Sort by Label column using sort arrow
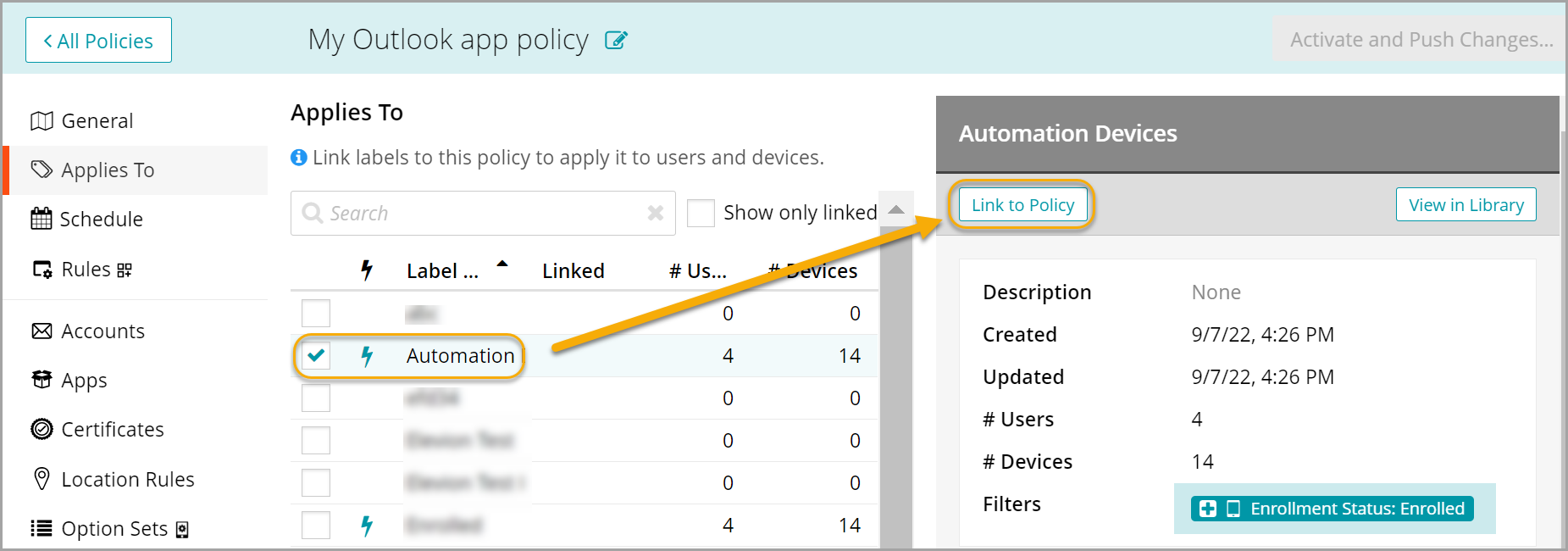 502,264
